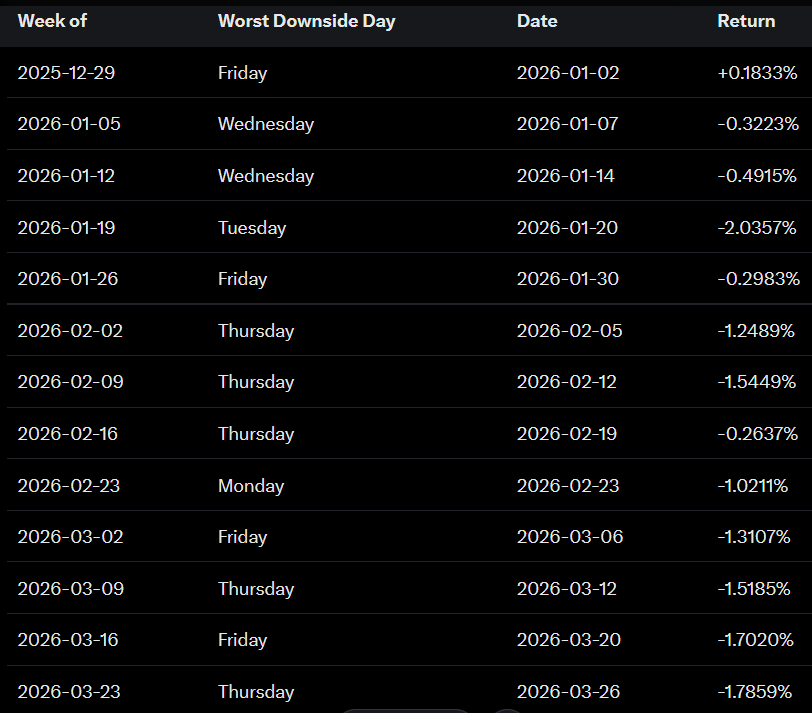Click Wednesday in the 2026-01-12 row
The height and width of the screenshot is (713, 812).
[266, 176]
